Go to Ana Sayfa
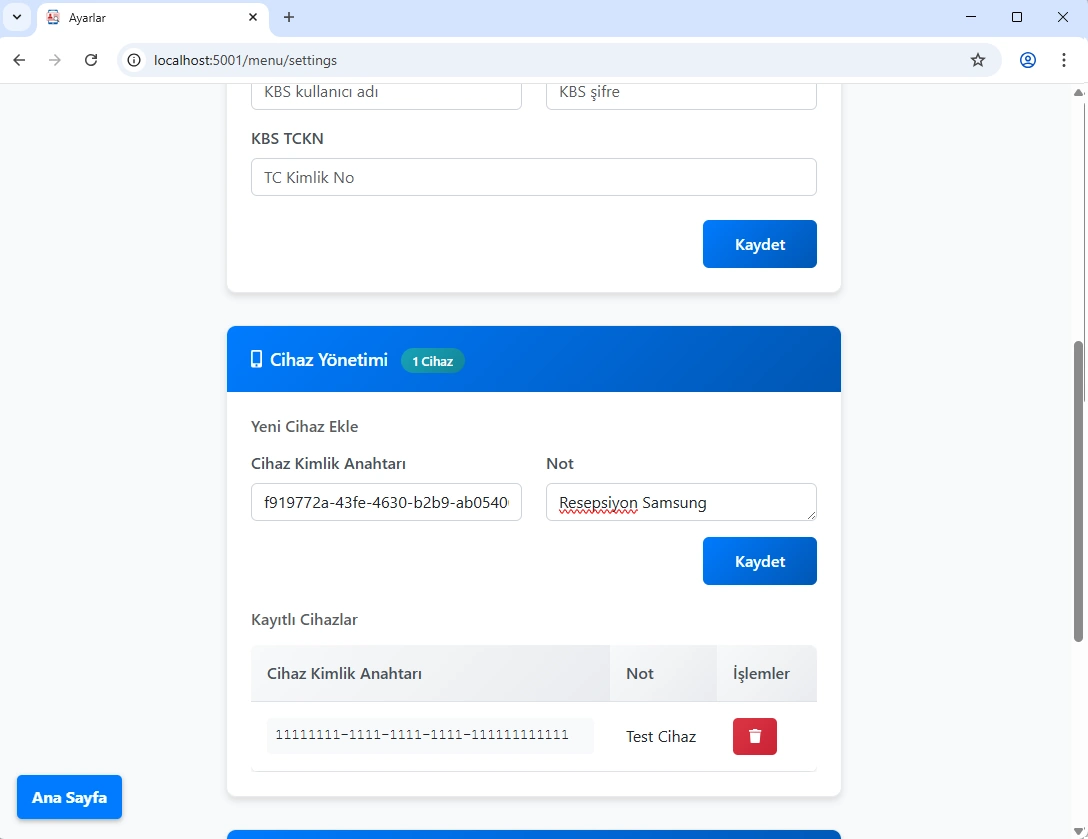The width and height of the screenshot is (1088, 839). click(69, 797)
